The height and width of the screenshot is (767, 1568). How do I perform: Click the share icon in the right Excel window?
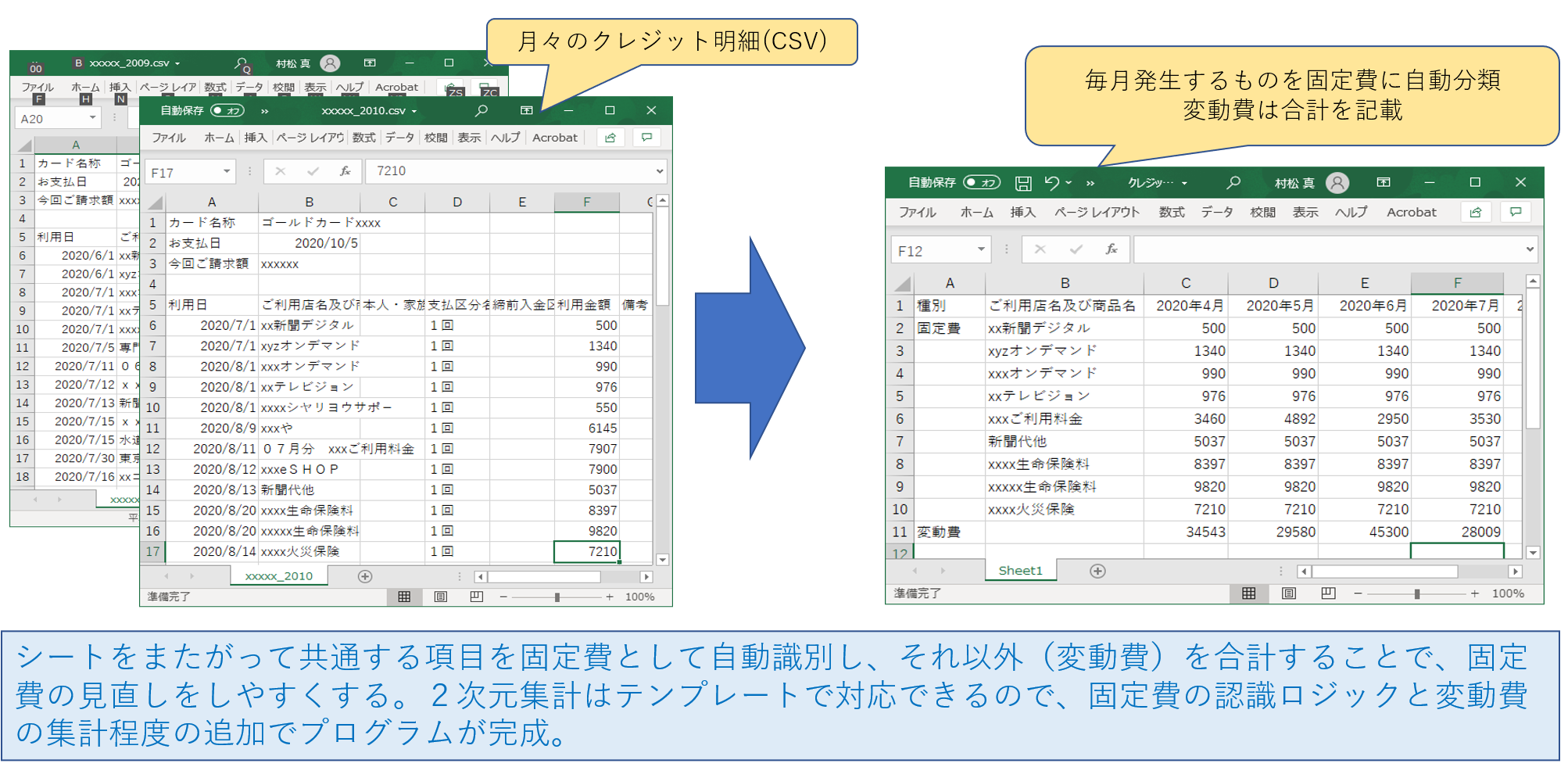pyautogui.click(x=1476, y=213)
